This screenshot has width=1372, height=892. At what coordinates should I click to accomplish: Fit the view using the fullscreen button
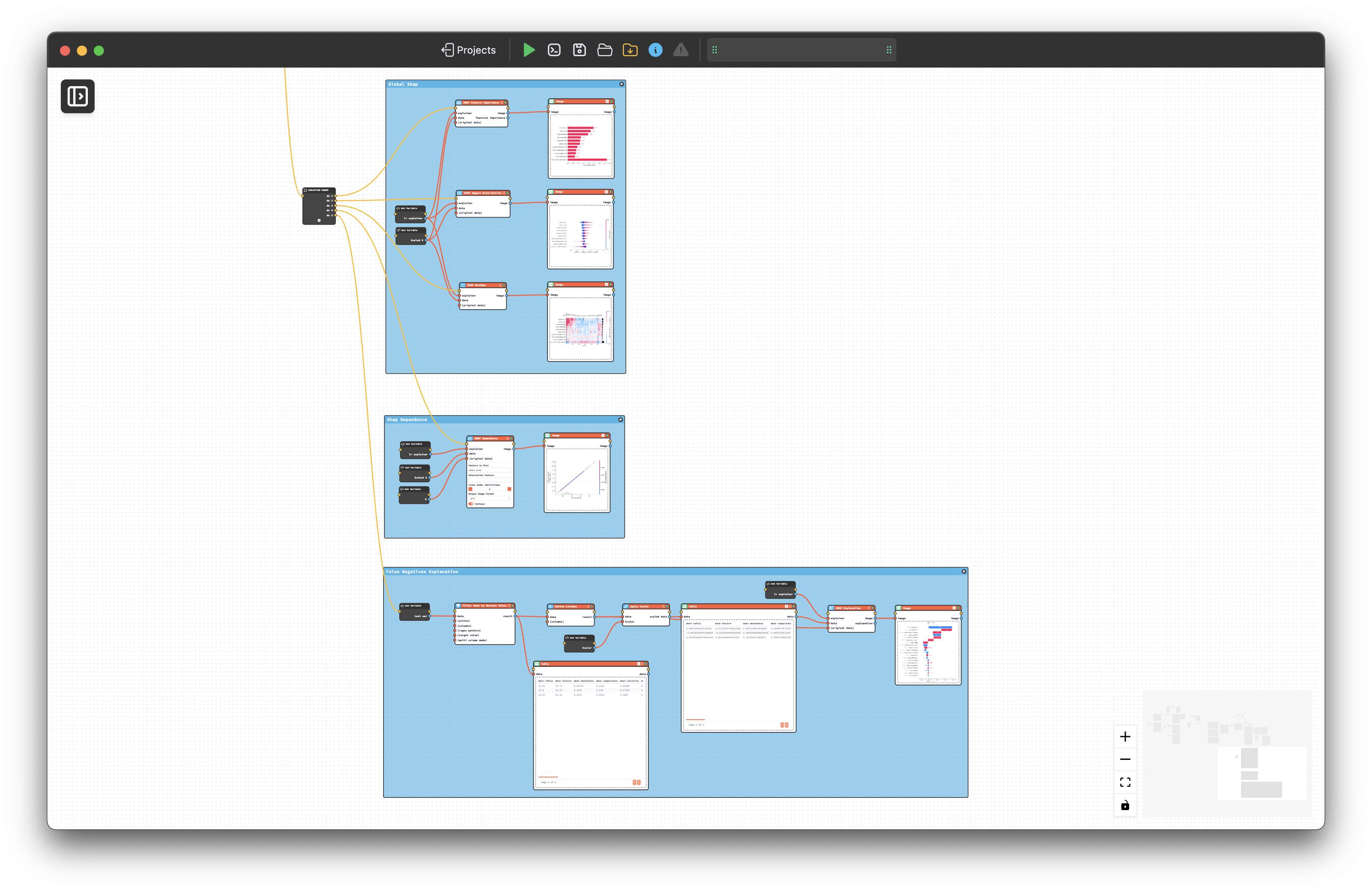(1125, 782)
